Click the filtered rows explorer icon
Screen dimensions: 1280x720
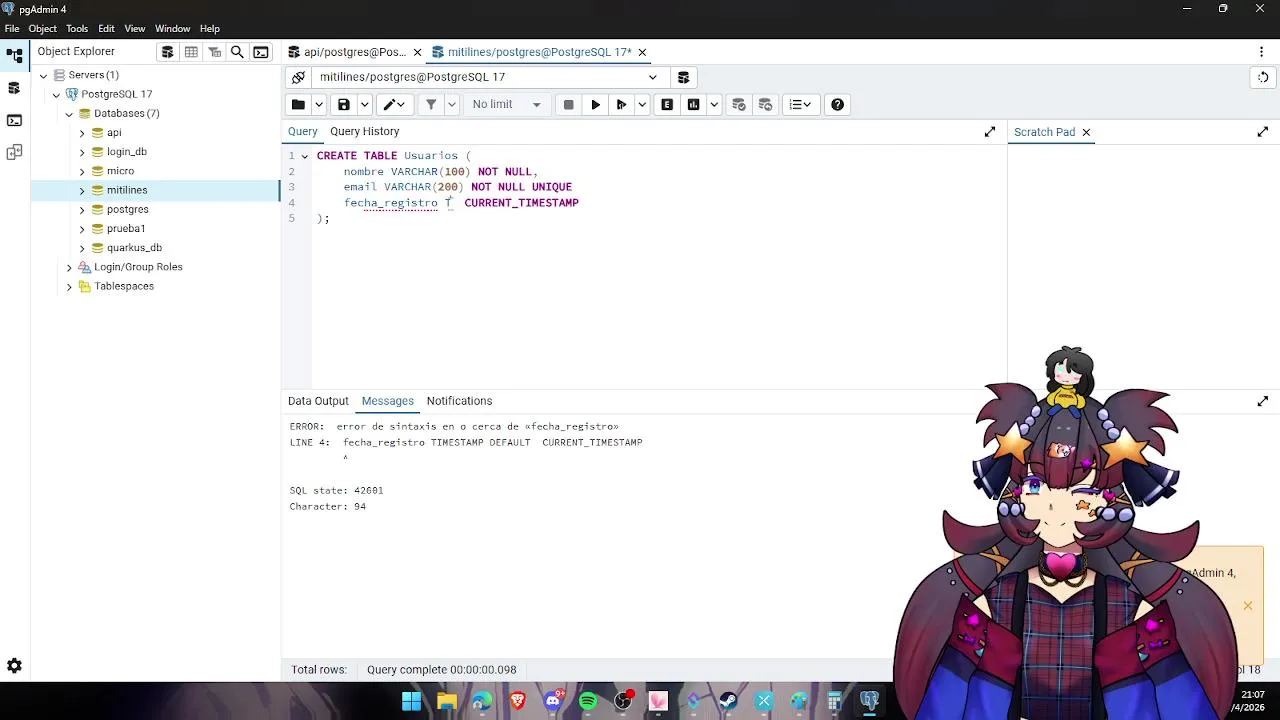tap(214, 52)
